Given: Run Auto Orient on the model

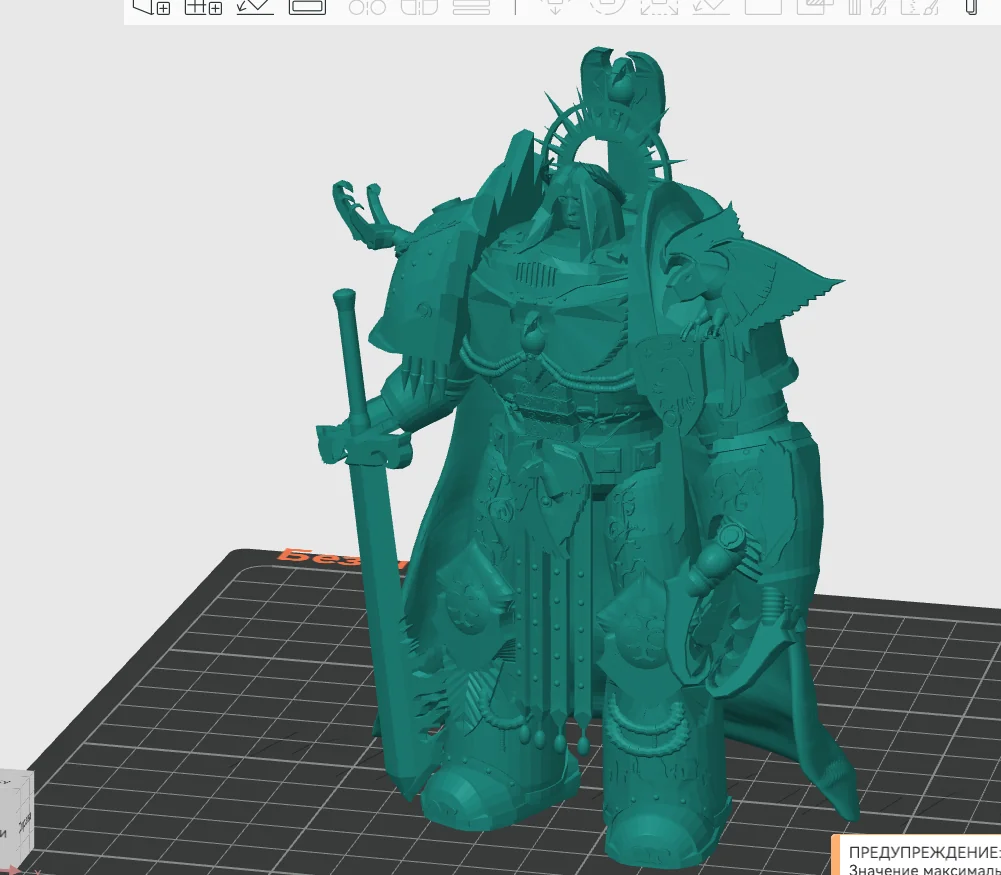Looking at the screenshot, I should pos(255,7).
